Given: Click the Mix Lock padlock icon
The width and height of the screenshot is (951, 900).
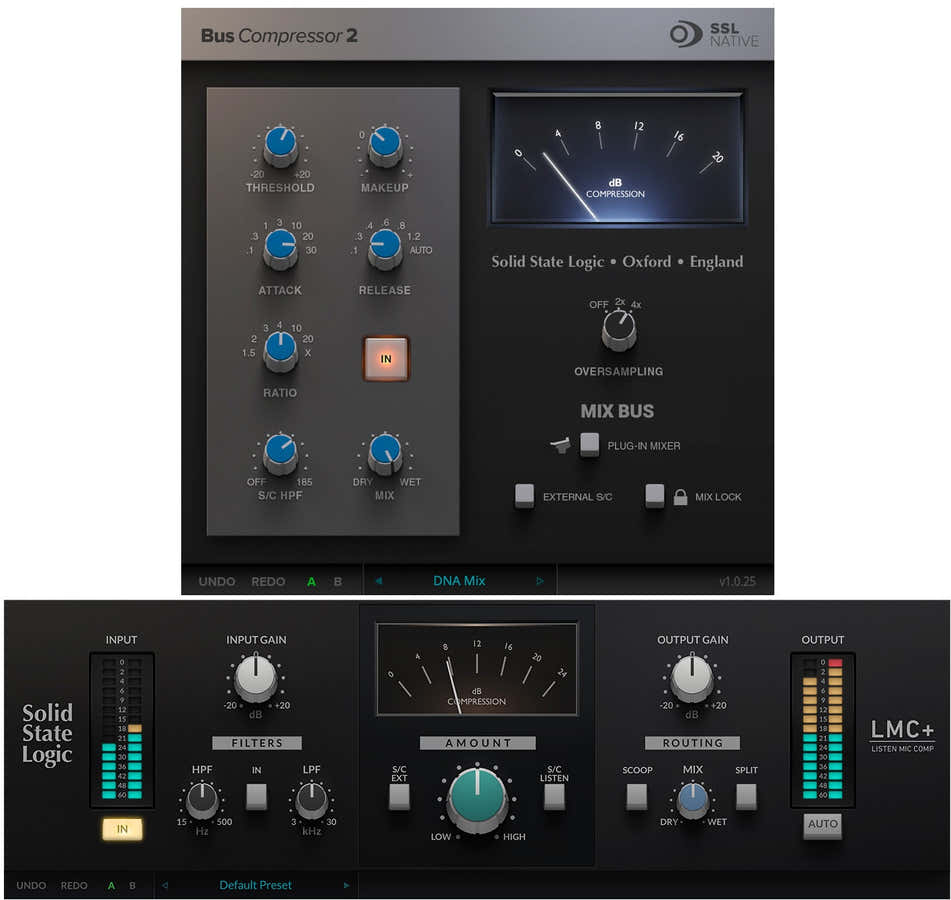Looking at the screenshot, I should point(680,497).
